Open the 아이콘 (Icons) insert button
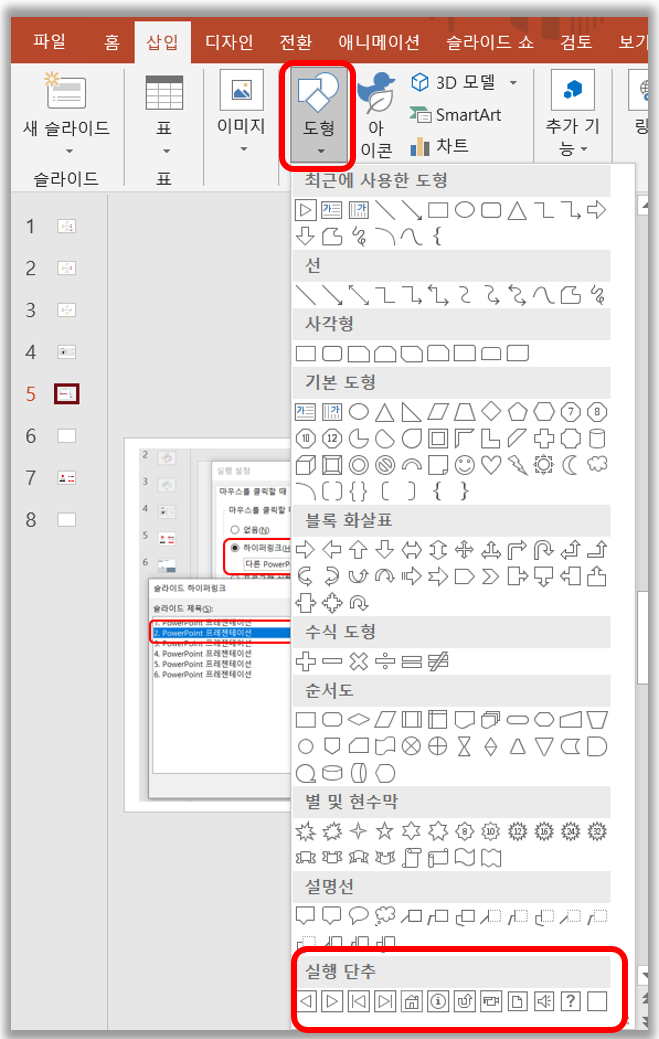The image size is (659, 1039). (376, 115)
